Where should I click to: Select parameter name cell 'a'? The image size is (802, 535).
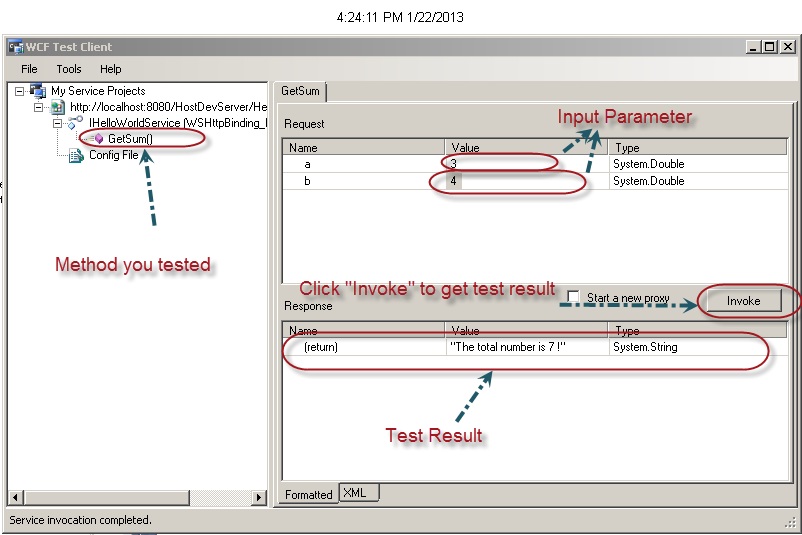click(x=364, y=164)
